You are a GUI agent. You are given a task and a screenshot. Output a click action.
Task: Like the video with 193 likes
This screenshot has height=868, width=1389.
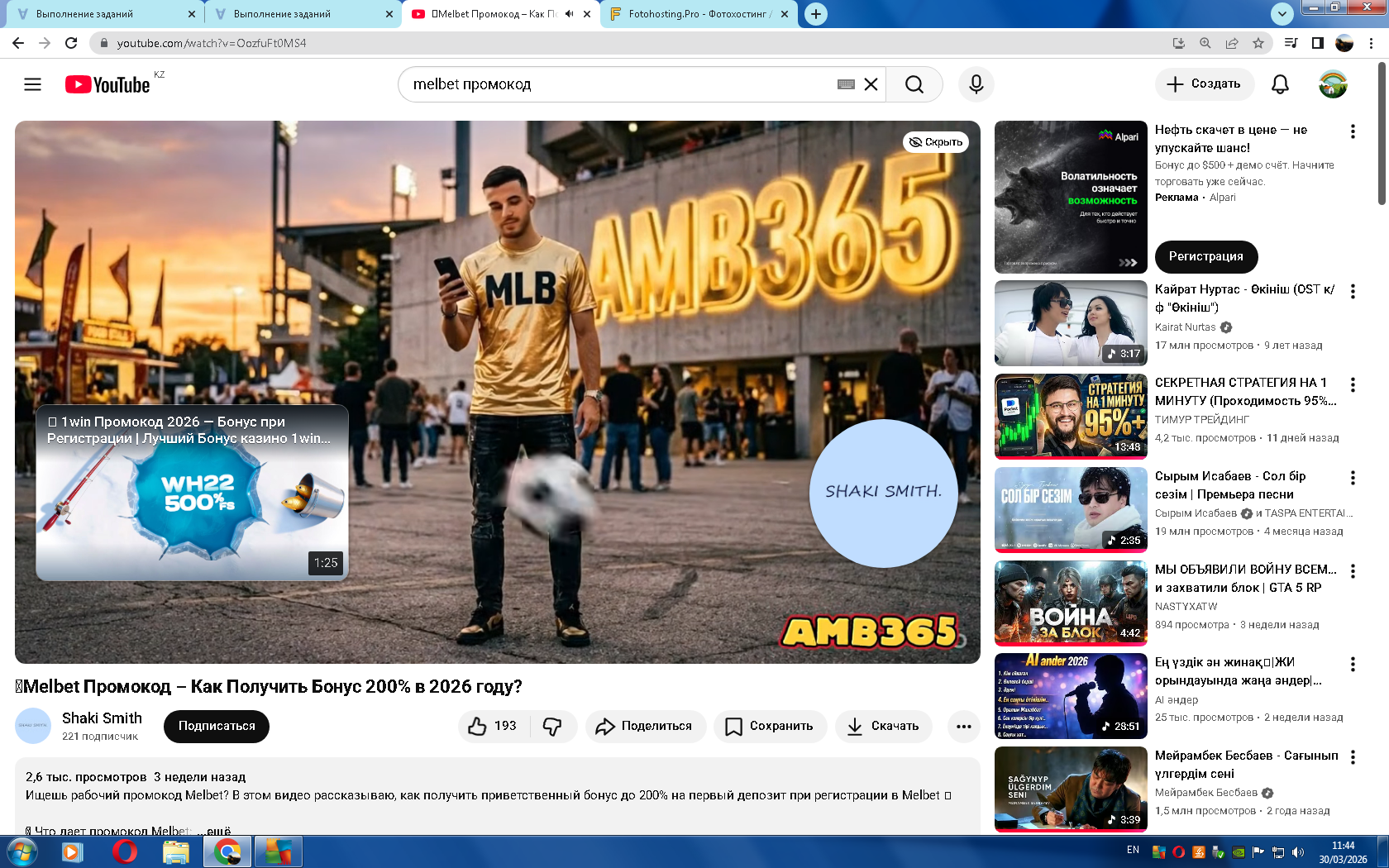tap(493, 726)
